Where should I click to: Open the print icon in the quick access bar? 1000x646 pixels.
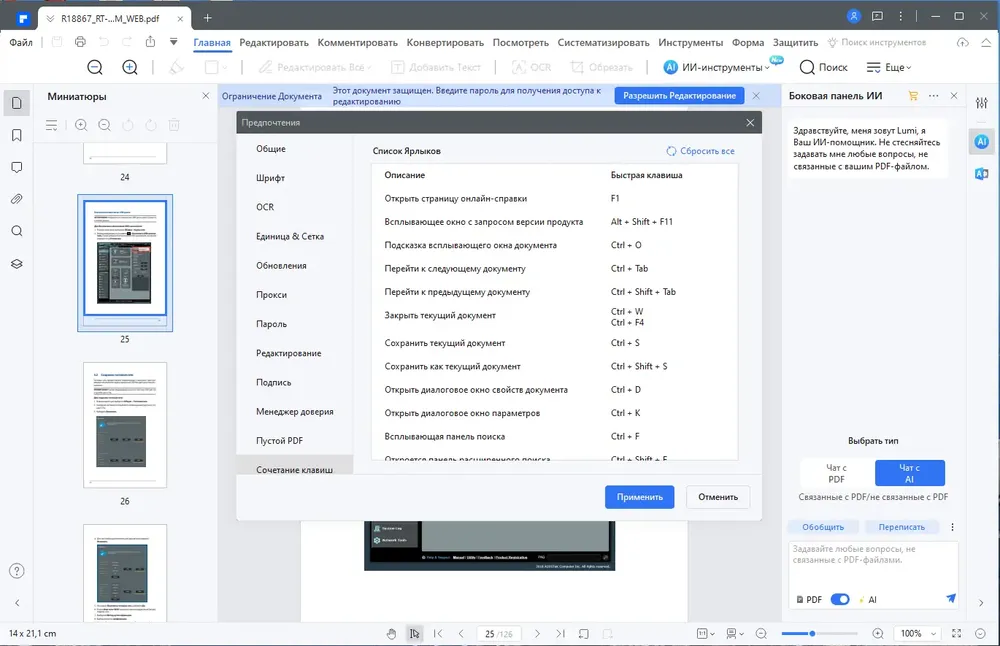point(80,42)
